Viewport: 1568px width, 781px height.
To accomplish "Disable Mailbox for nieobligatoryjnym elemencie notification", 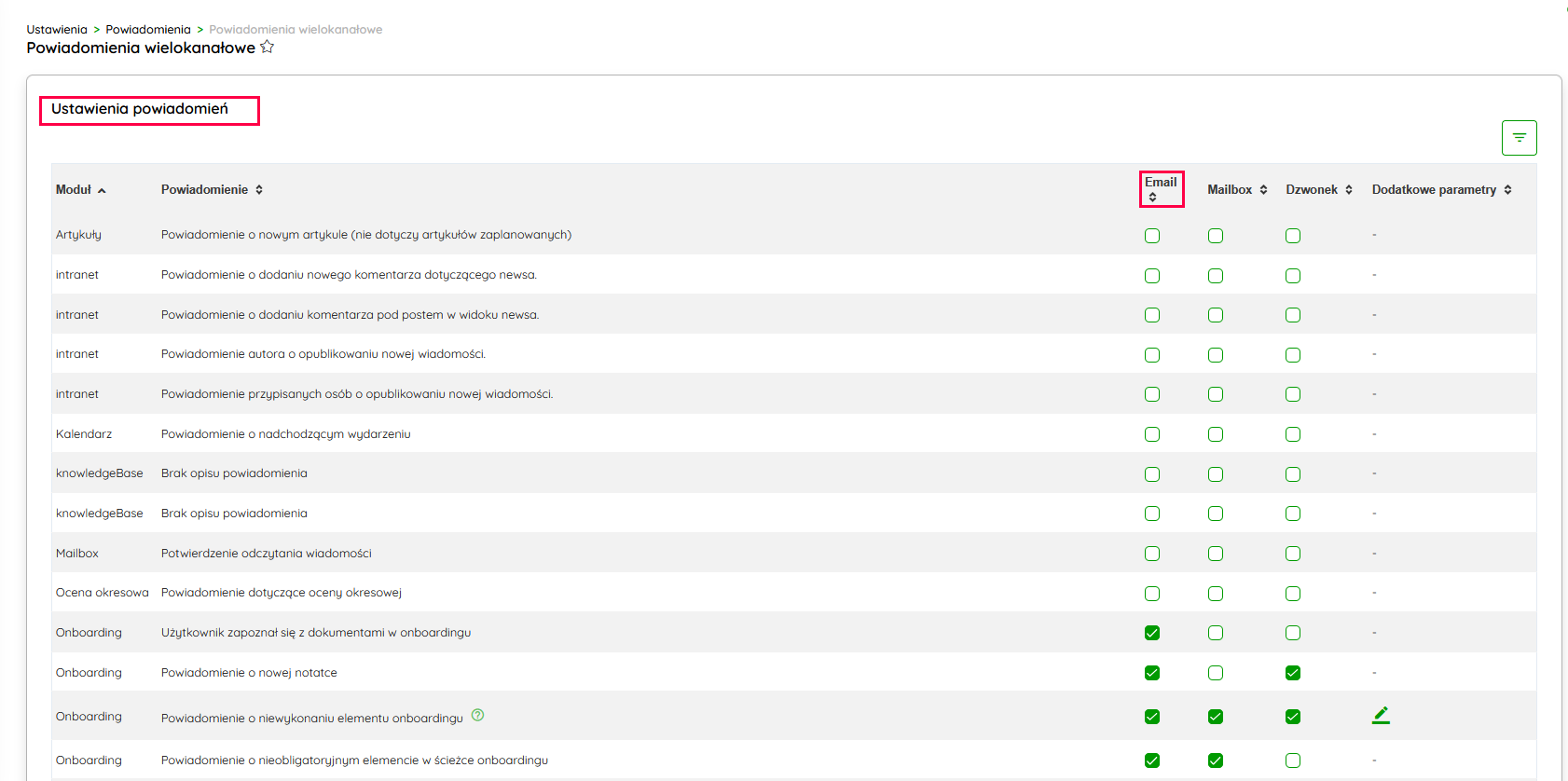I will 1216,760.
